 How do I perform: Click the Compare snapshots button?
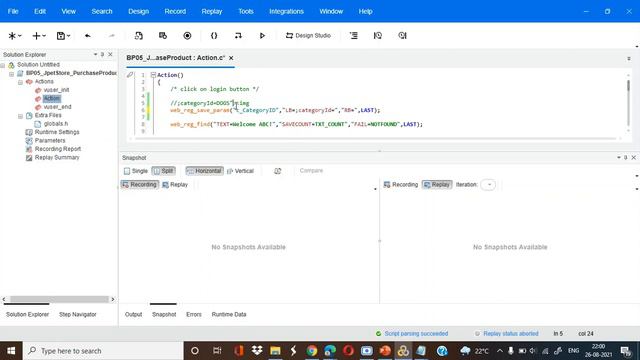(x=311, y=171)
